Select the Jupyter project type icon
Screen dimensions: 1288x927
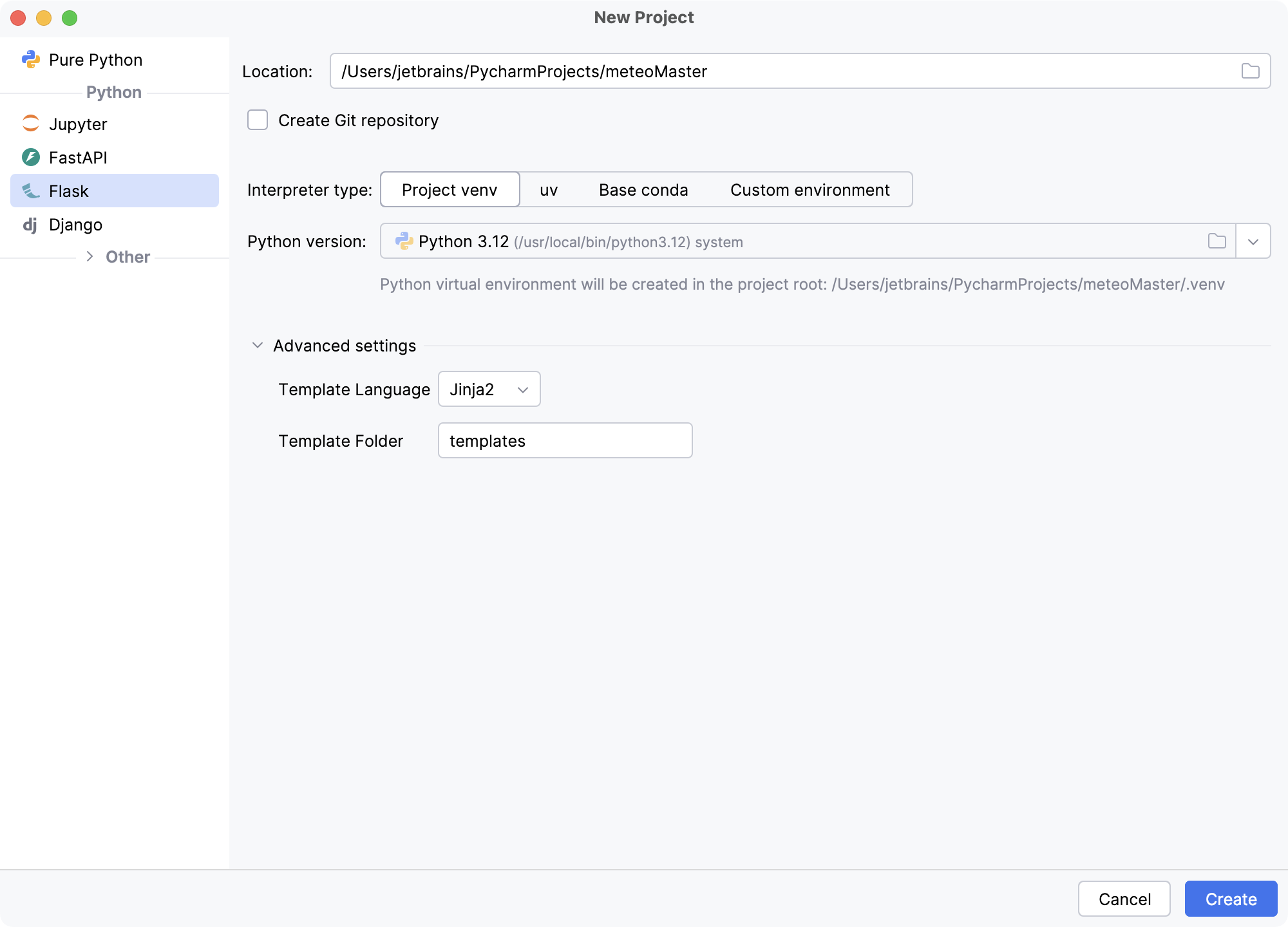coord(31,124)
